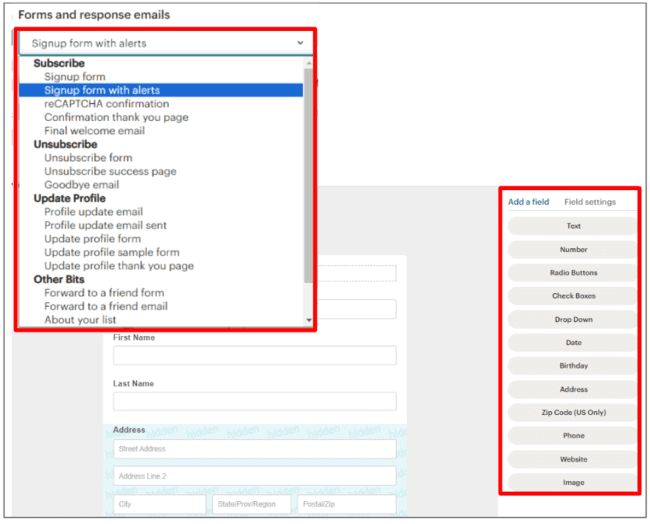This screenshot has height=524, width=650.
Task: Add a Drop Down field
Action: (x=573, y=319)
